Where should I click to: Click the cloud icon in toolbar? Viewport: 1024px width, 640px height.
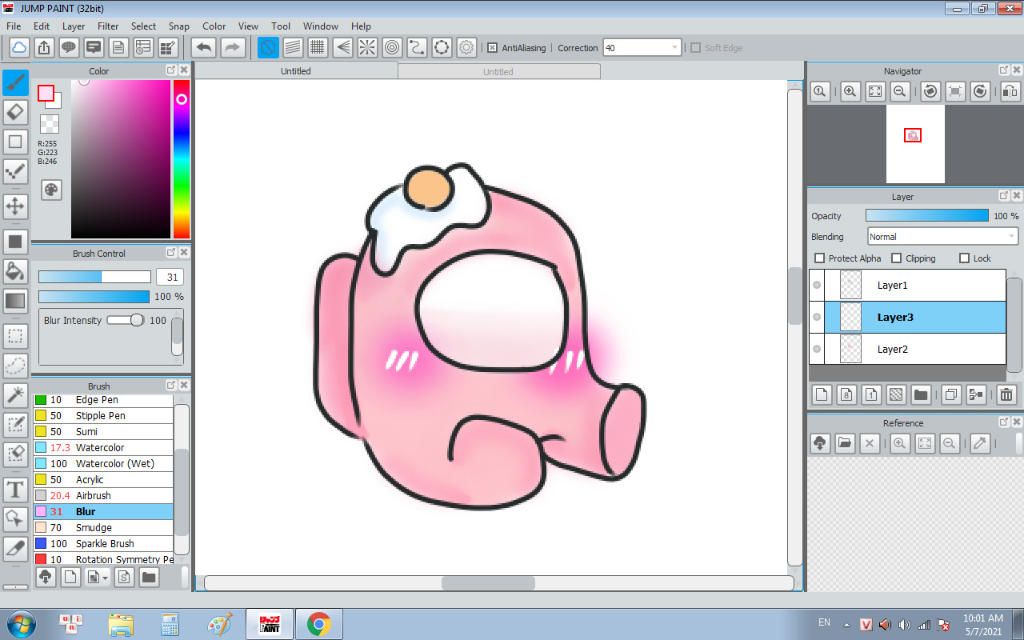19,48
